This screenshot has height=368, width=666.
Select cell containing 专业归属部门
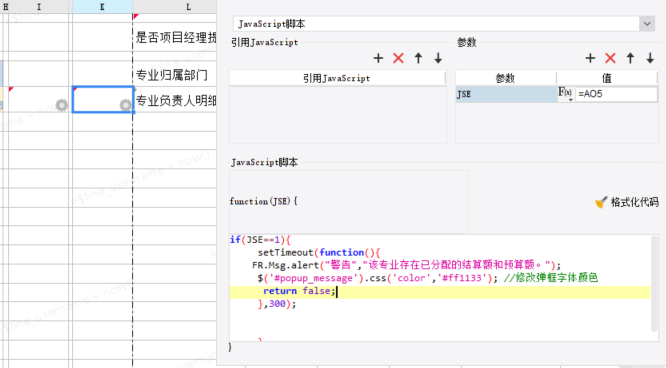(175, 73)
